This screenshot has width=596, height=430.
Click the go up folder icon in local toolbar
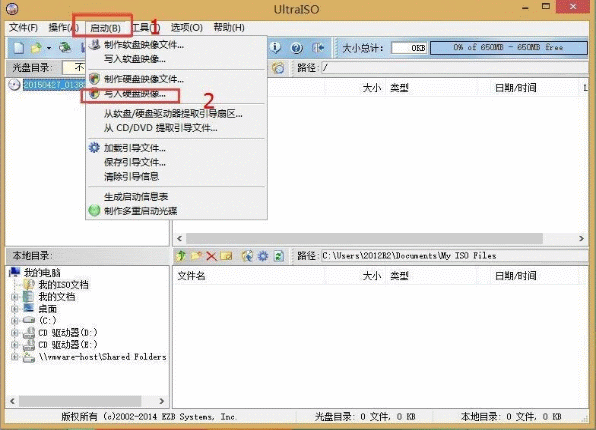click(x=181, y=255)
